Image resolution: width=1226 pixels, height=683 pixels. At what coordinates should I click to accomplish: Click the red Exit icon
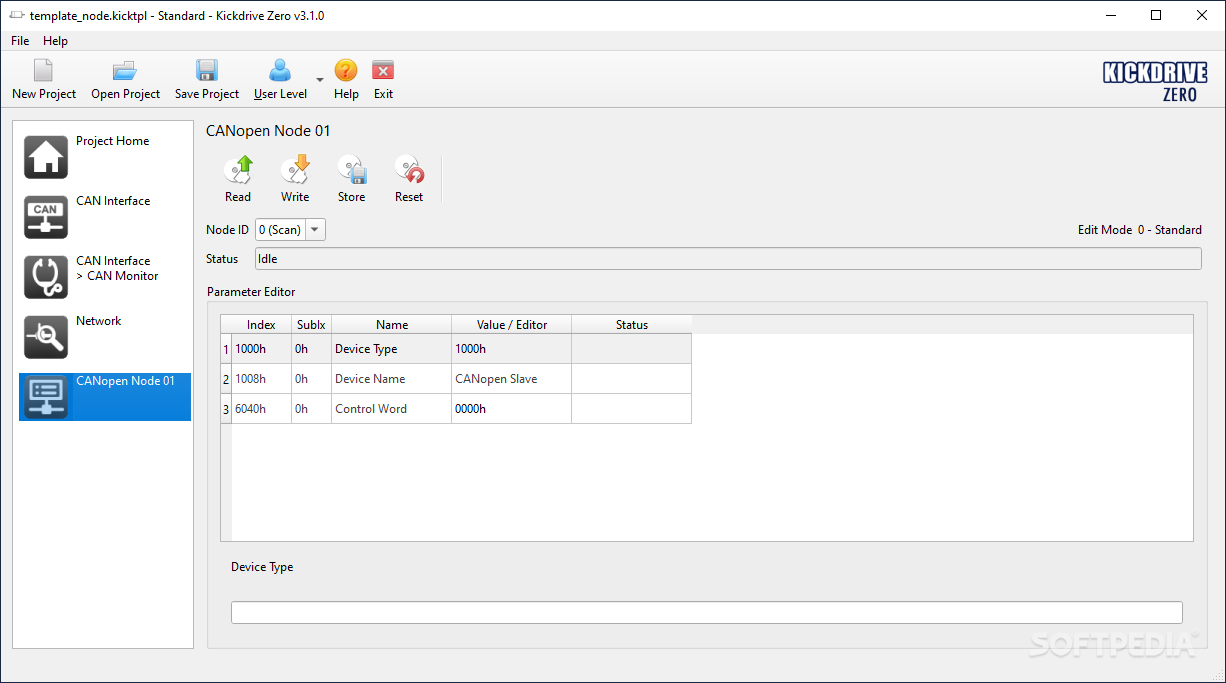pos(383,70)
